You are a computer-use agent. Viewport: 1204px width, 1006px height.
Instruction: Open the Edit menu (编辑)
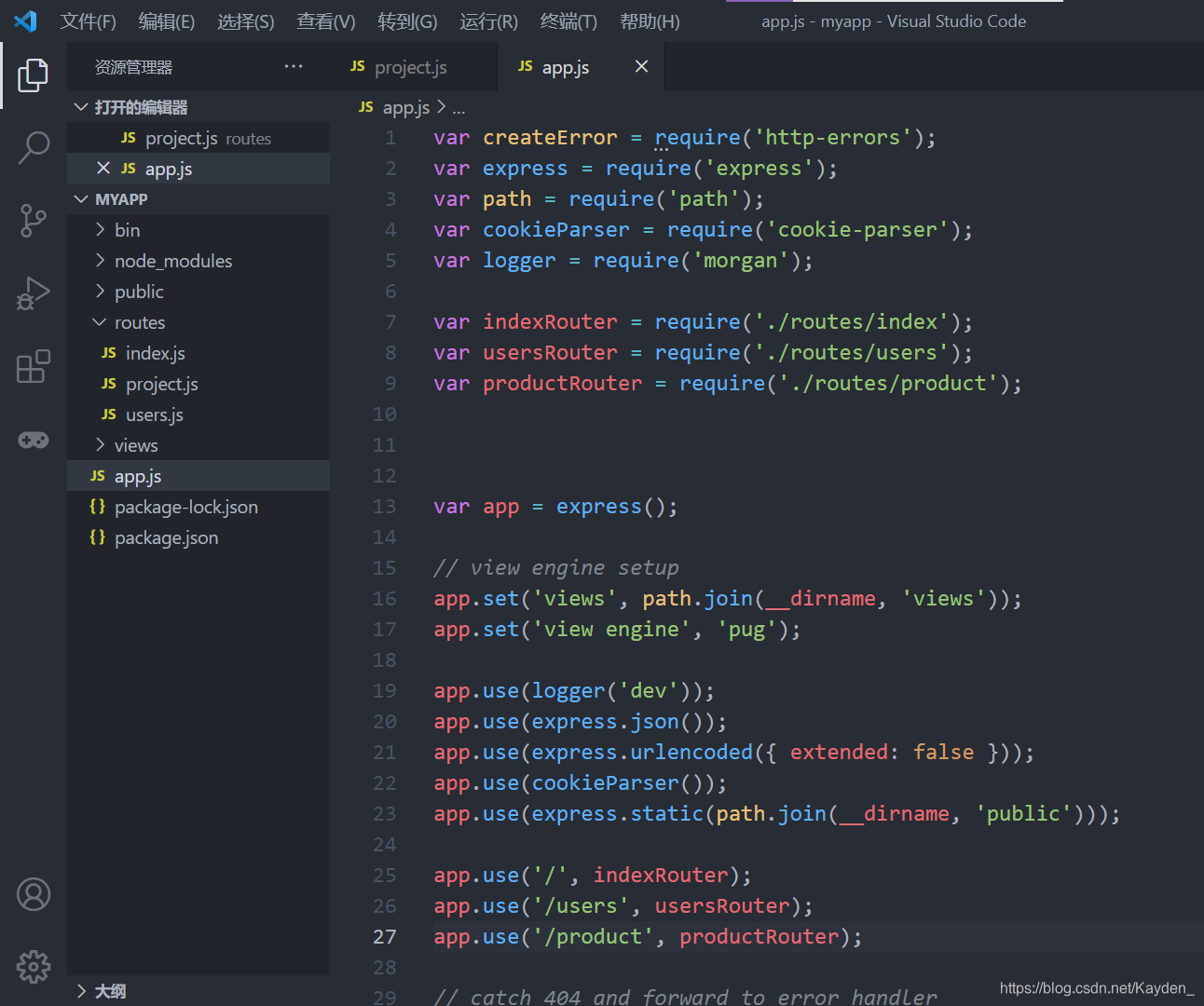[x=167, y=21]
